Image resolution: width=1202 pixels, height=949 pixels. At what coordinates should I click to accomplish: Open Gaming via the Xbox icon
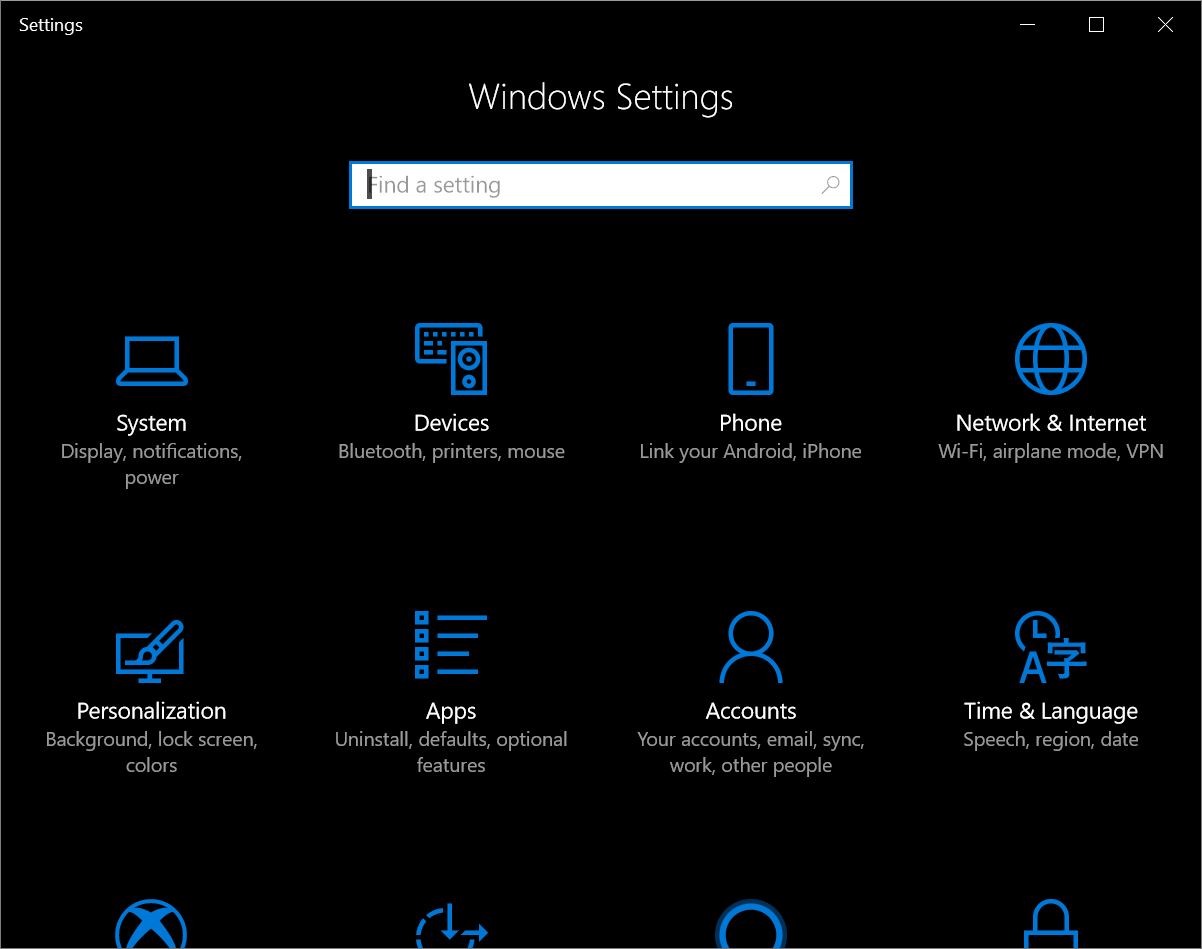(x=151, y=928)
